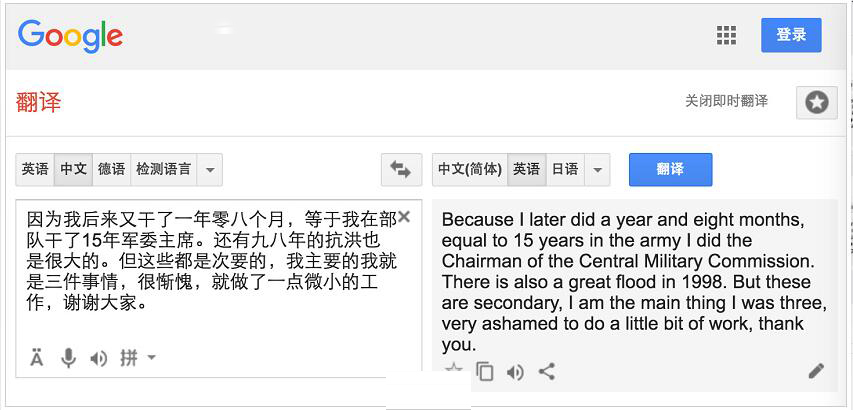
Task: Open the special characters keyboard (Ä) icon
Action: pyautogui.click(x=36, y=358)
